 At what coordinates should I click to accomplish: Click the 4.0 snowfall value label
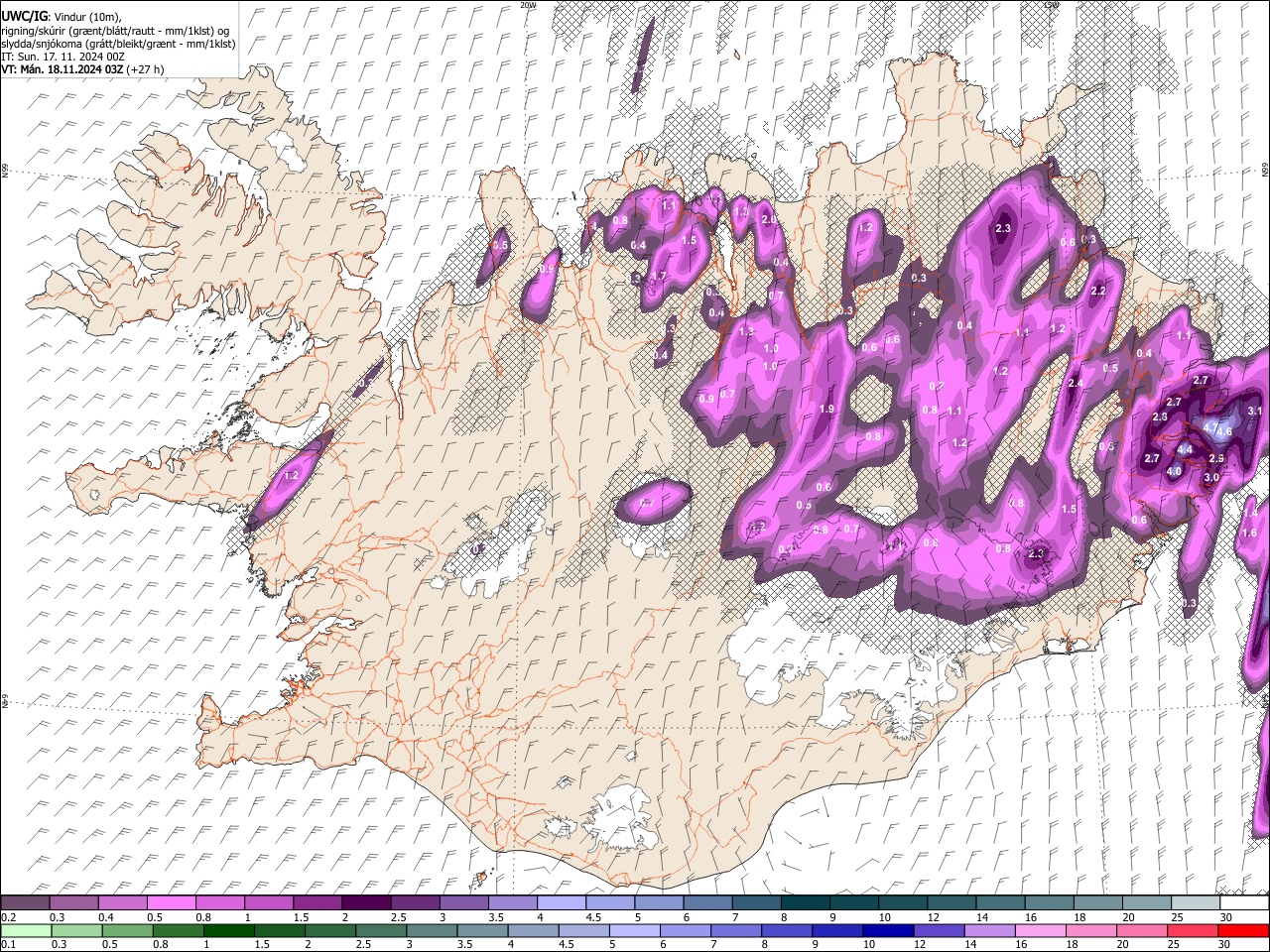point(1174,472)
